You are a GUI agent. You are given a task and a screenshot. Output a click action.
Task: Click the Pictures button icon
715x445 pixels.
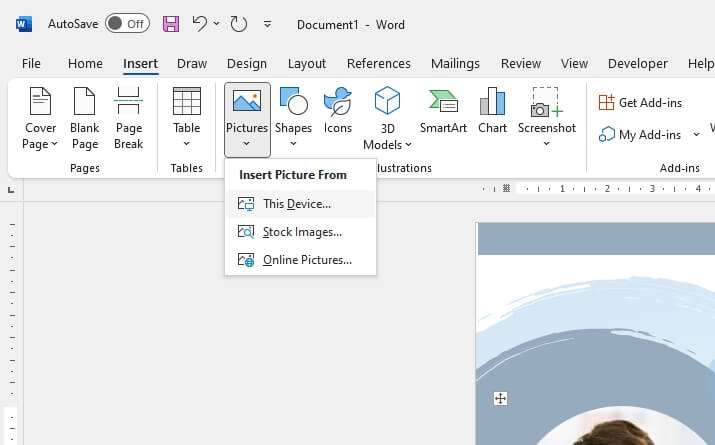tap(247, 101)
